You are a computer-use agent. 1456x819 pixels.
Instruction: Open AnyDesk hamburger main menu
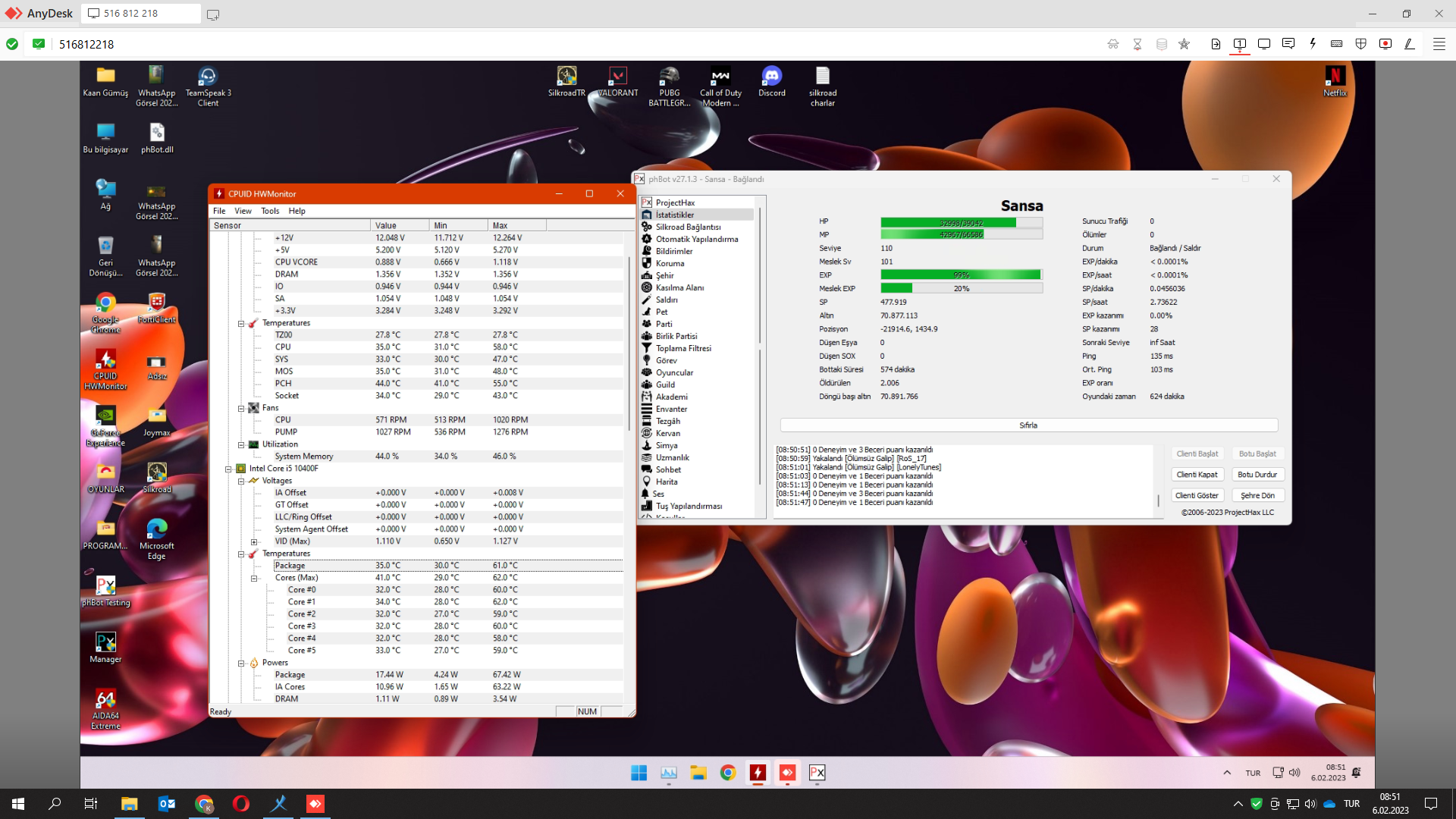point(1439,44)
